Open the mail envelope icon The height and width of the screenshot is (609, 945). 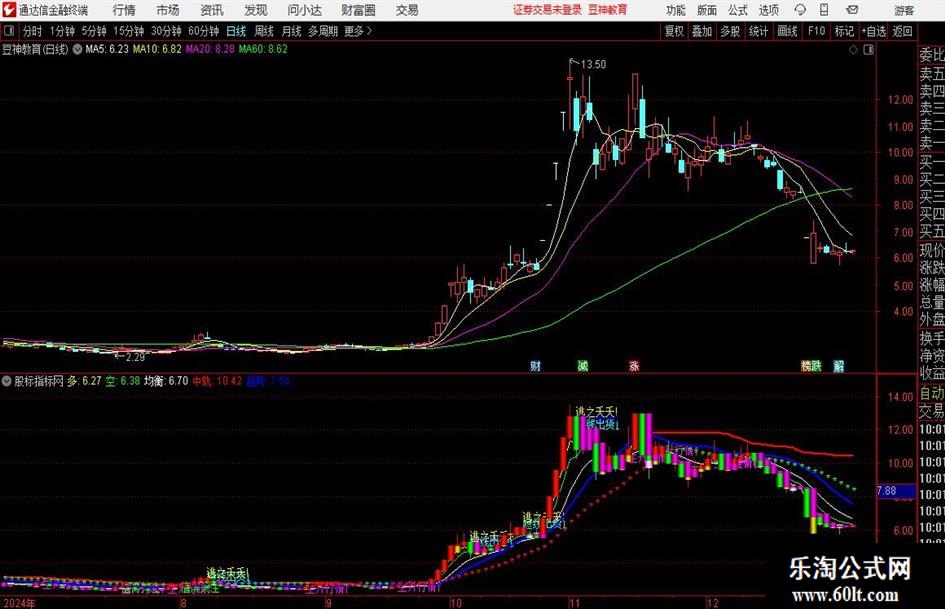pyautogui.click(x=852, y=10)
